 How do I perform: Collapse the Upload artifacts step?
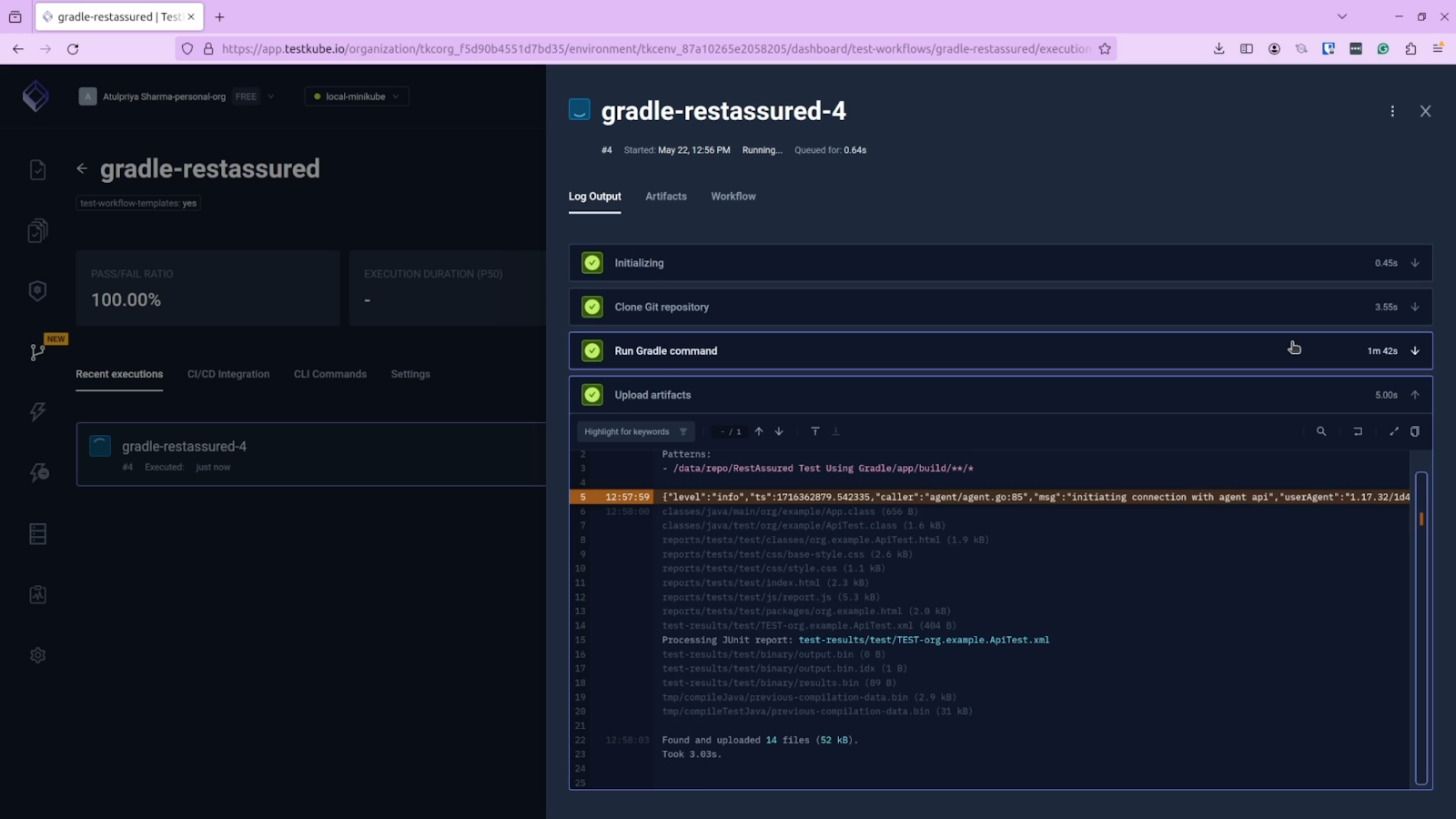1415,395
